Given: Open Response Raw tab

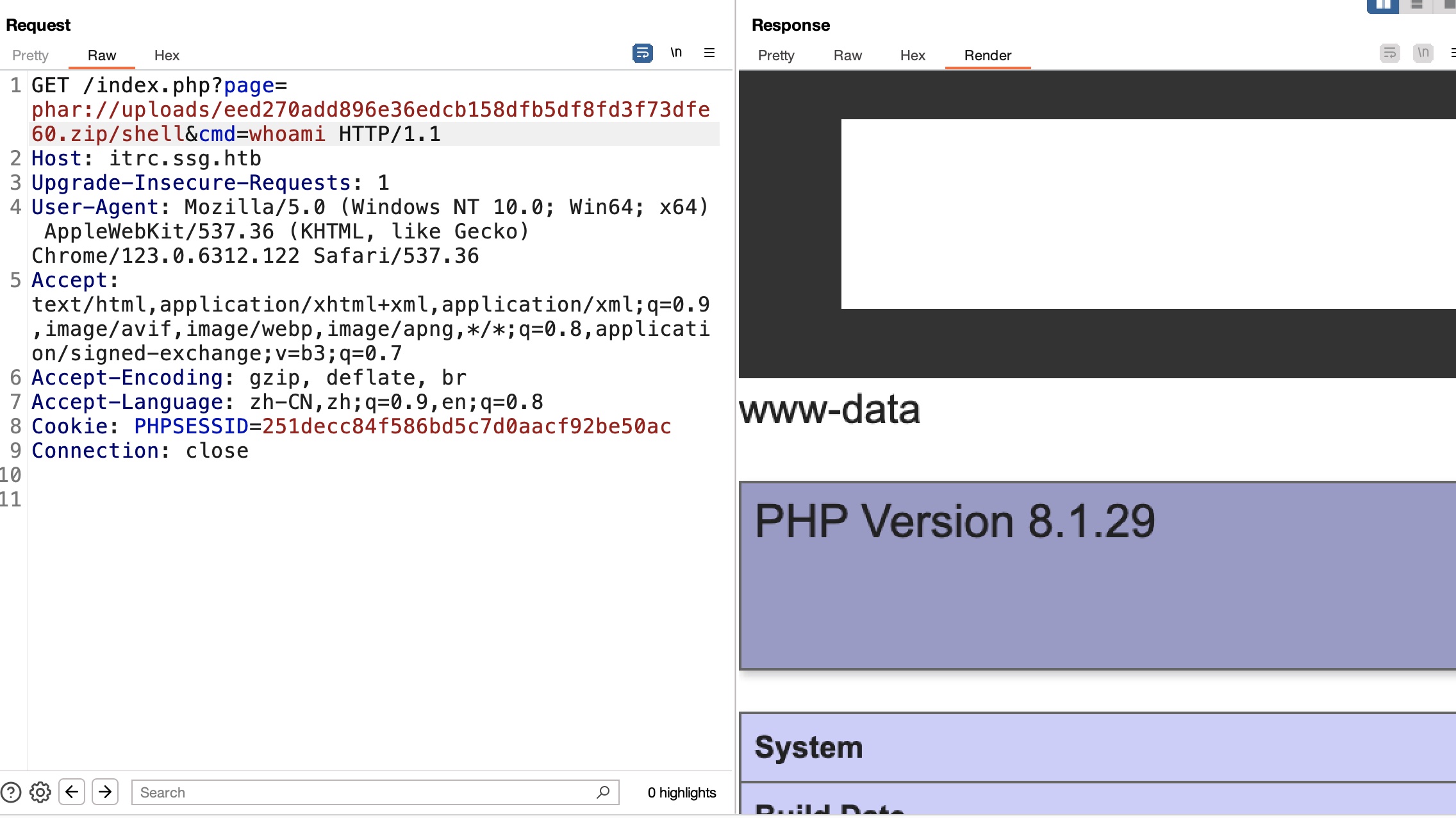Looking at the screenshot, I should click(x=847, y=56).
